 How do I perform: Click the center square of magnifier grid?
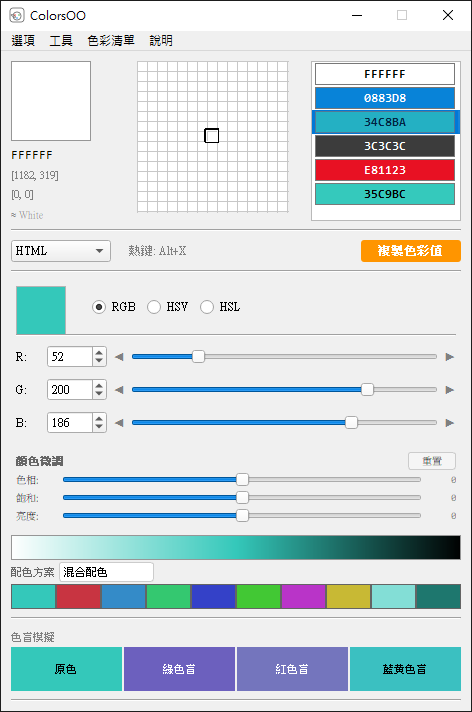[x=212, y=135]
